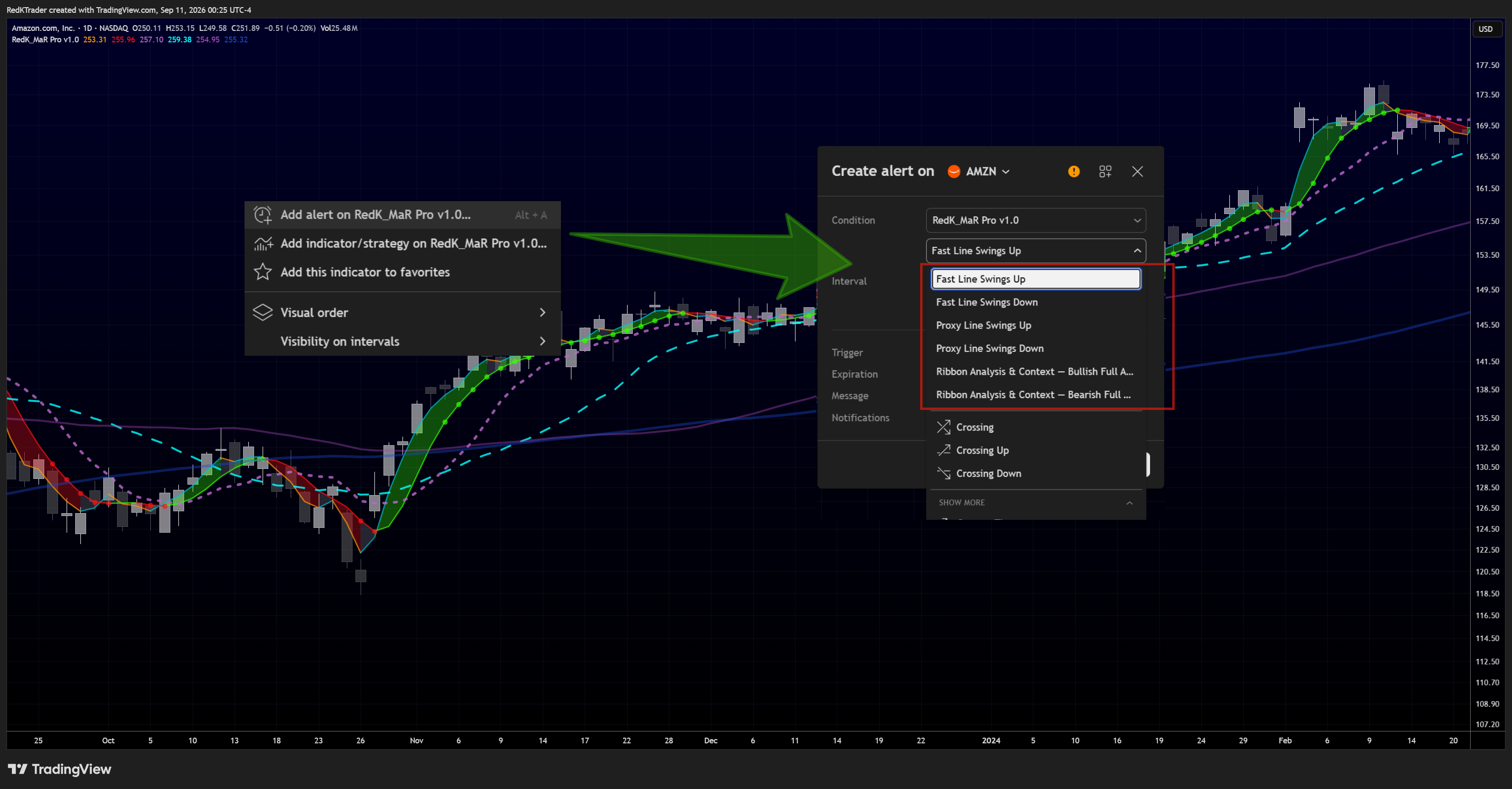Click the orange warning icon in alert dialog
The height and width of the screenshot is (789, 1512).
1073,171
